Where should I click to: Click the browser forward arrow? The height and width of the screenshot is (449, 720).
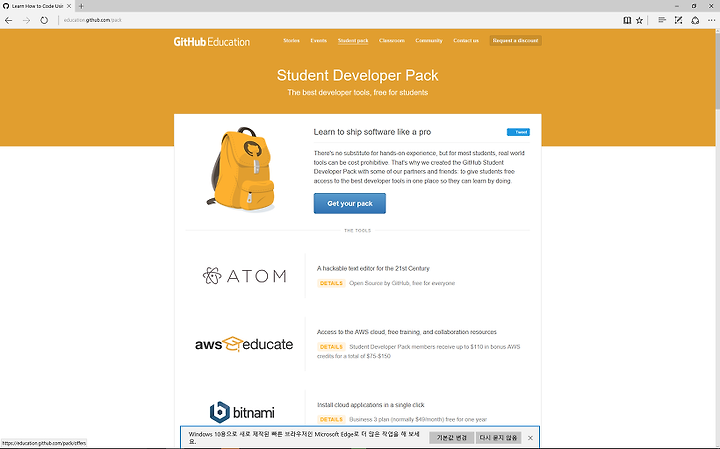[x=26, y=20]
